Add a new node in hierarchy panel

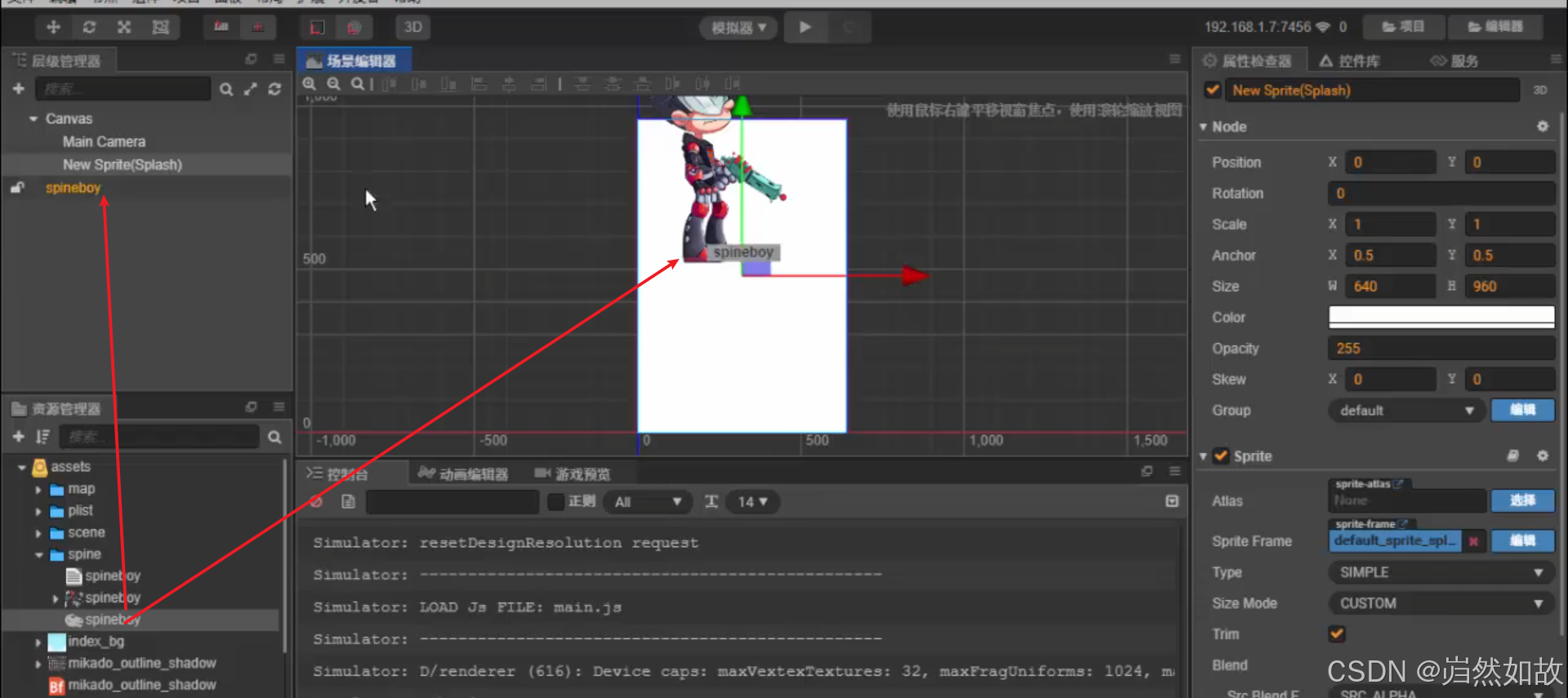19,88
